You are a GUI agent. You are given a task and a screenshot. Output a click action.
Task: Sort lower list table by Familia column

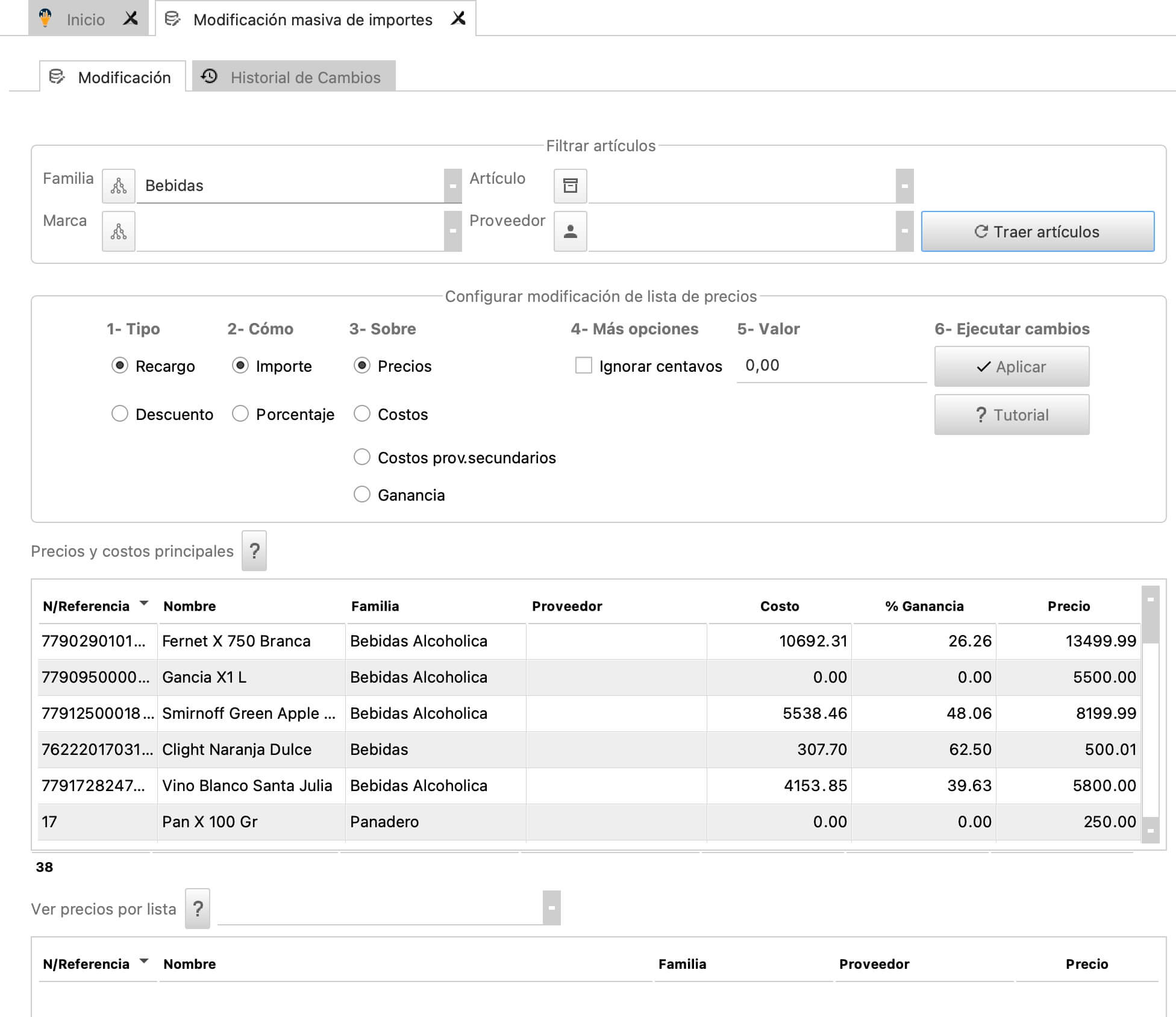(x=682, y=964)
